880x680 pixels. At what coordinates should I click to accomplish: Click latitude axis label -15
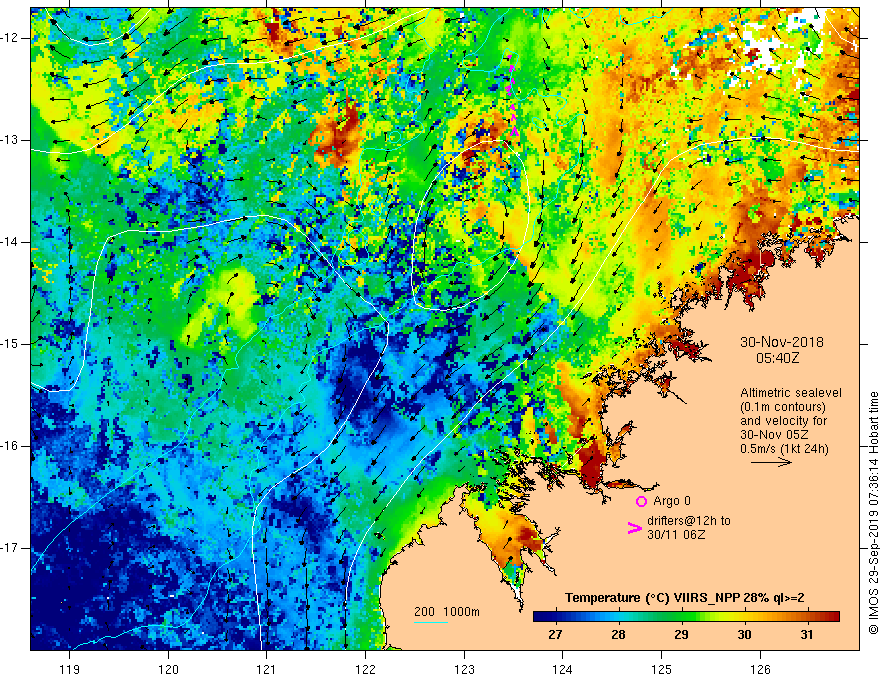(10, 344)
